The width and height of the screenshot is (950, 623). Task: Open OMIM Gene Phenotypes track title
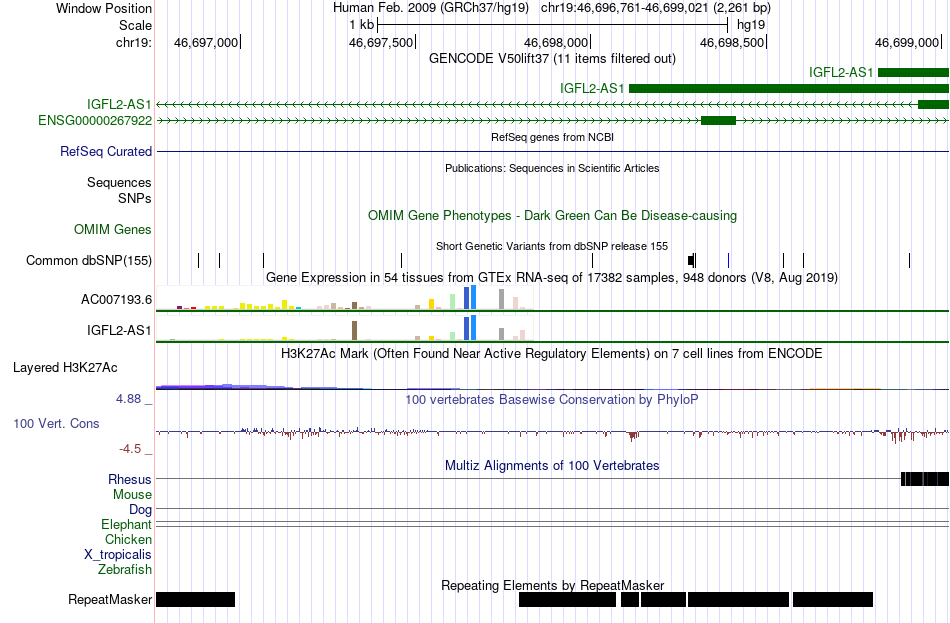pyautogui.click(x=552, y=216)
